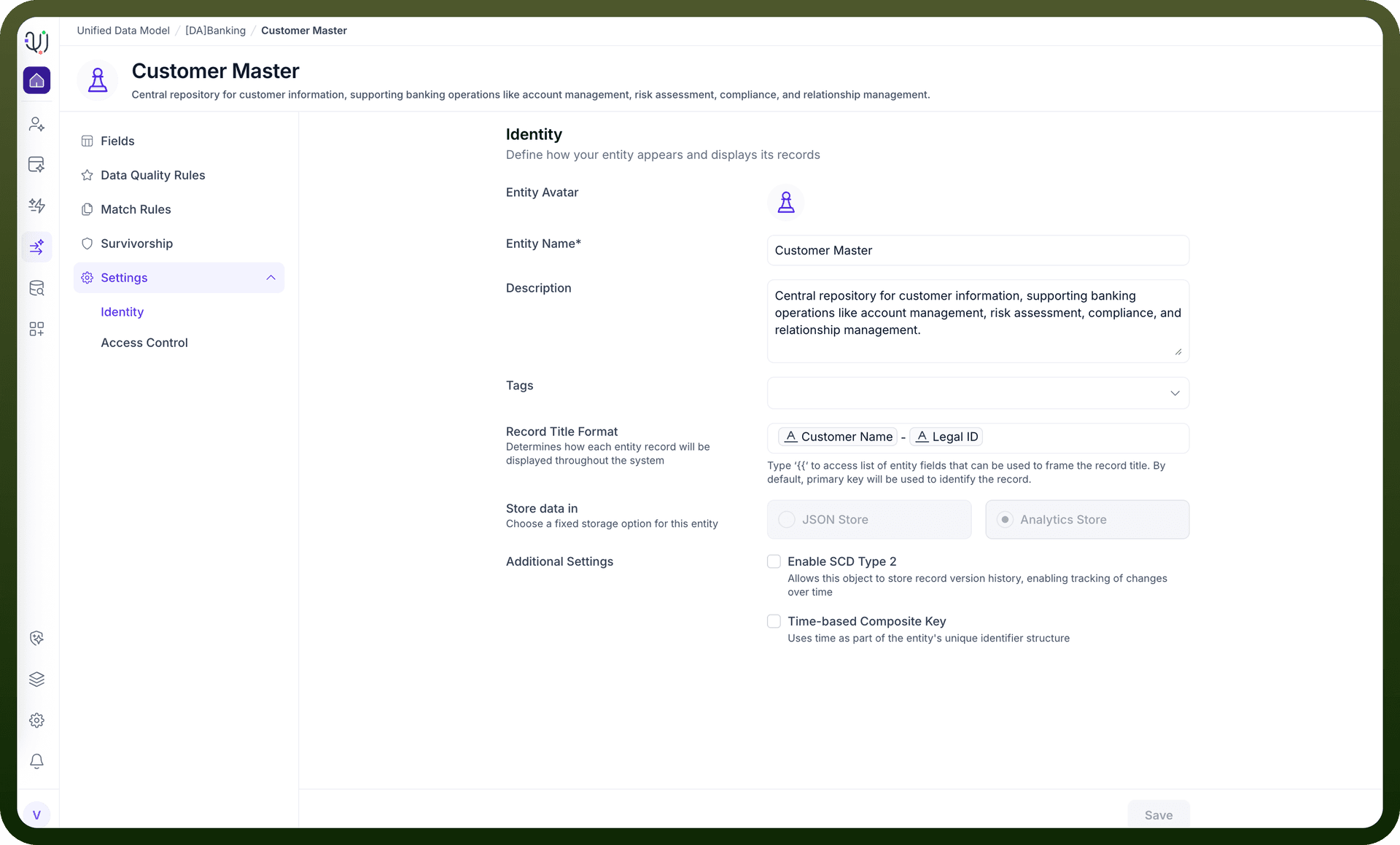This screenshot has width=1400, height=845.
Task: Click the Save button
Action: tap(1158, 814)
